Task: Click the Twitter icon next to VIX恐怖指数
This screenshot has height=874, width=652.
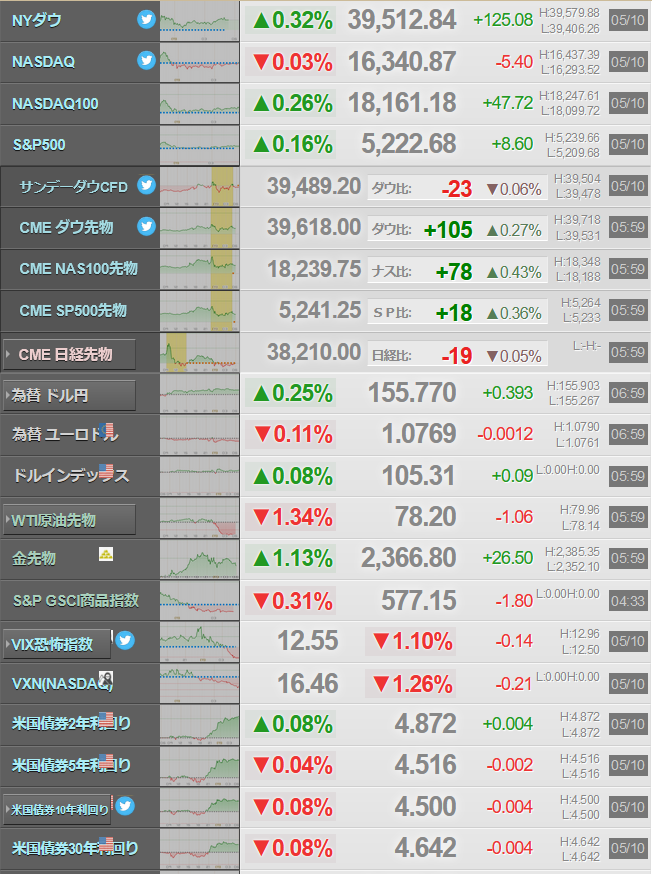Action: coord(125,640)
